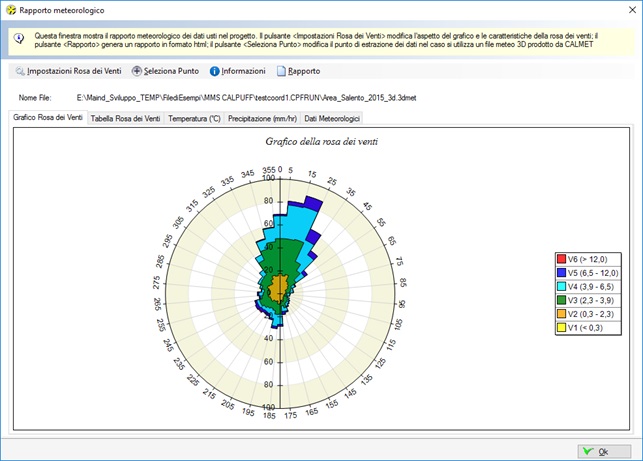Open Impostazioni Rosa dei Venti settings

[69, 71]
